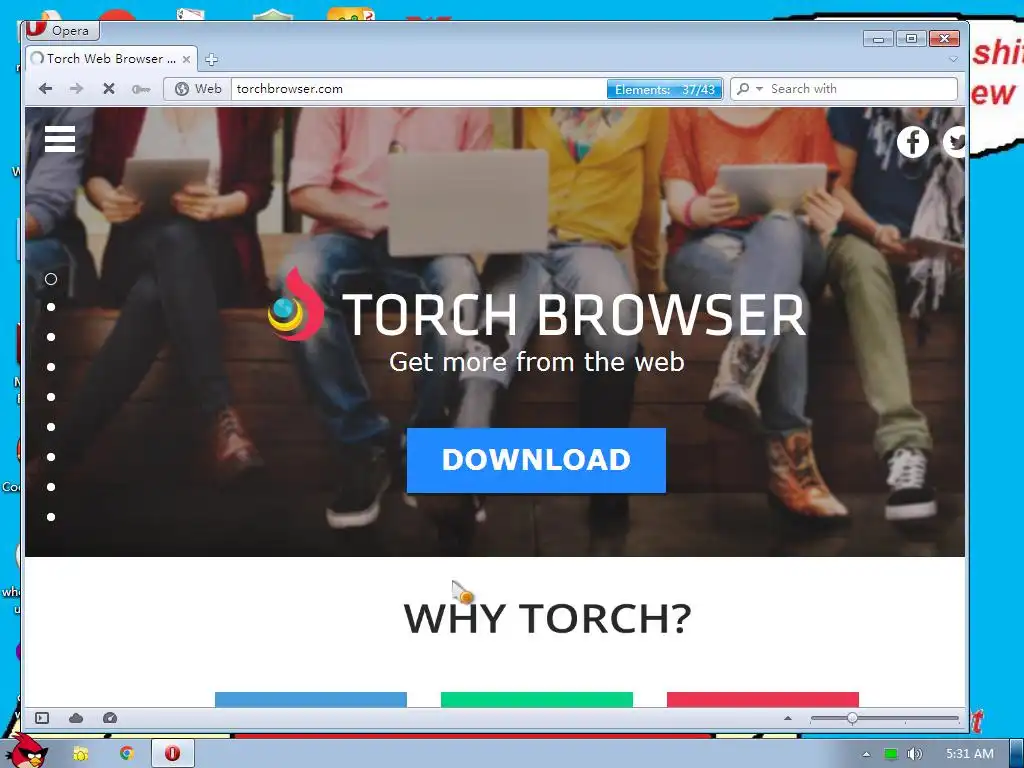The height and width of the screenshot is (768, 1024).
Task: Click the Elements 37/43 loading progress bar
Action: tap(664, 89)
